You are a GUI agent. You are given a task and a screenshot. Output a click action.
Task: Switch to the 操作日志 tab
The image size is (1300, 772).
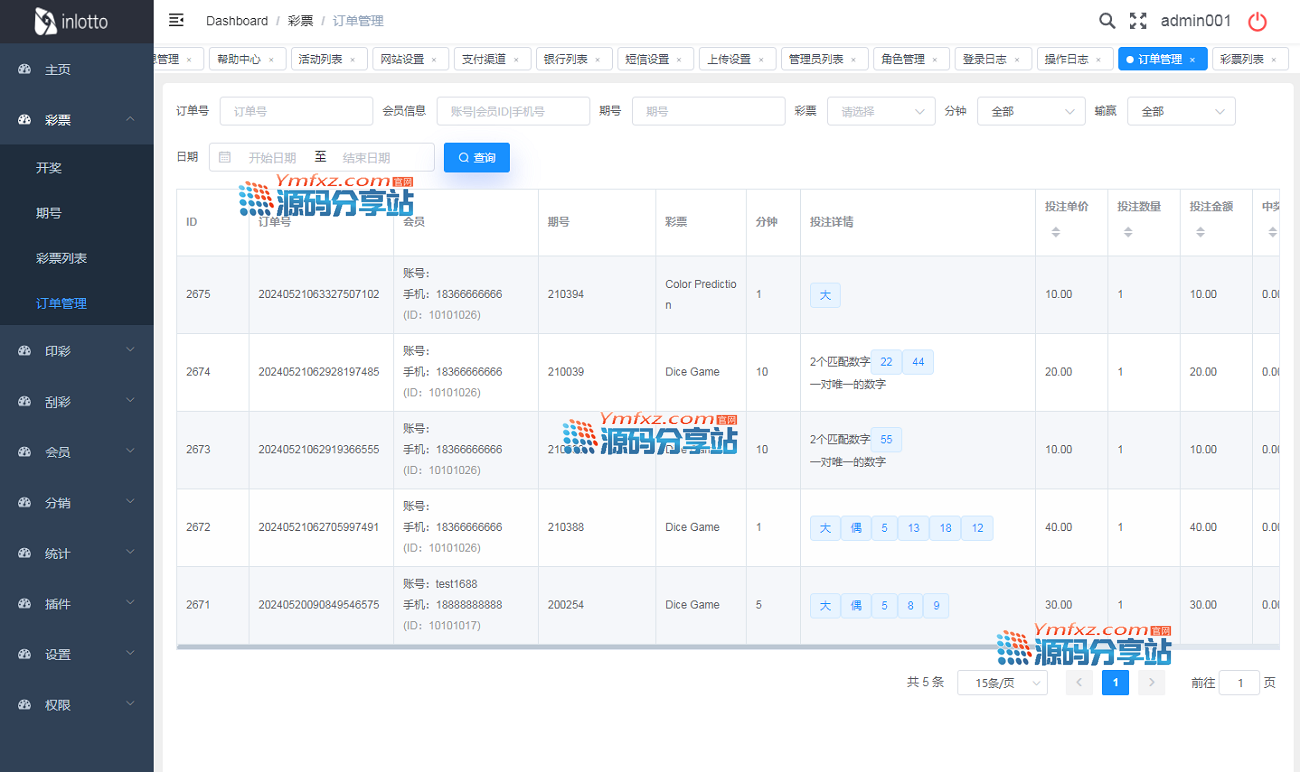coord(1066,59)
